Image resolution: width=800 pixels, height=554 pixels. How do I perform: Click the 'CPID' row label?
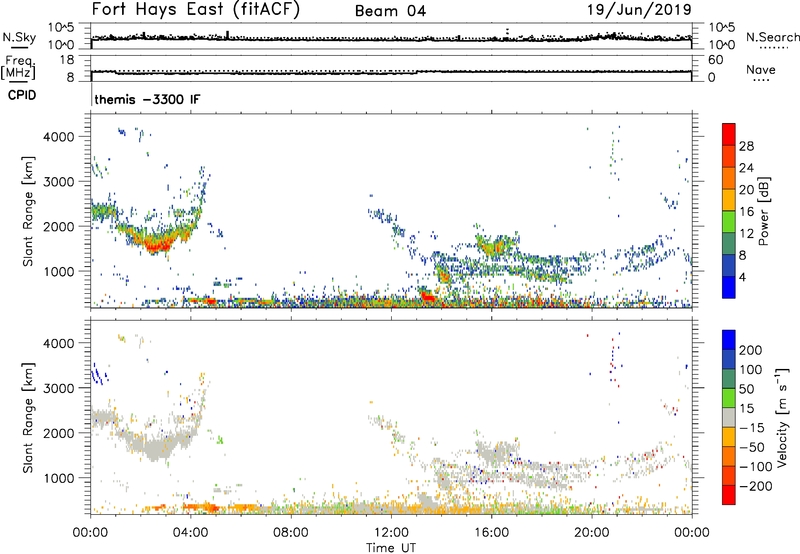(22, 95)
